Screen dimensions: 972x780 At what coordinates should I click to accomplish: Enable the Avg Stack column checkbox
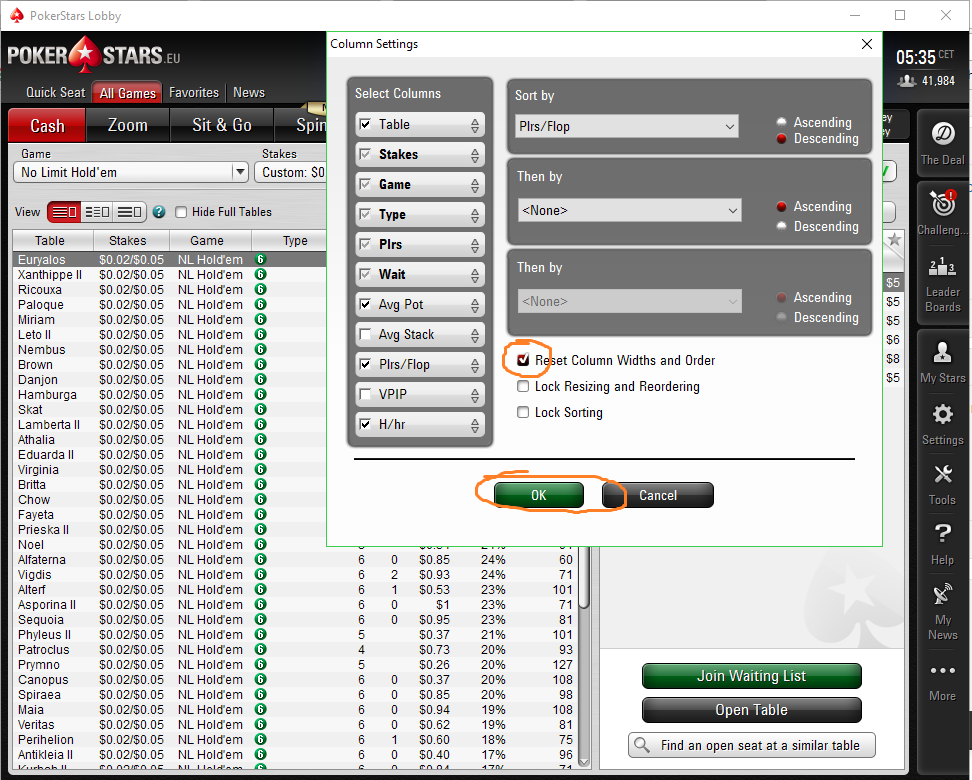365,334
